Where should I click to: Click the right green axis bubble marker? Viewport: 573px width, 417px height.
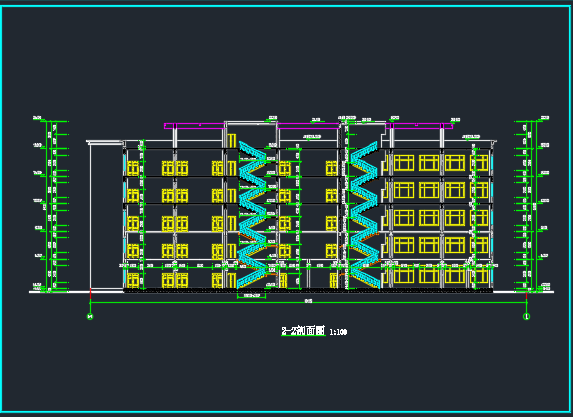click(526, 316)
